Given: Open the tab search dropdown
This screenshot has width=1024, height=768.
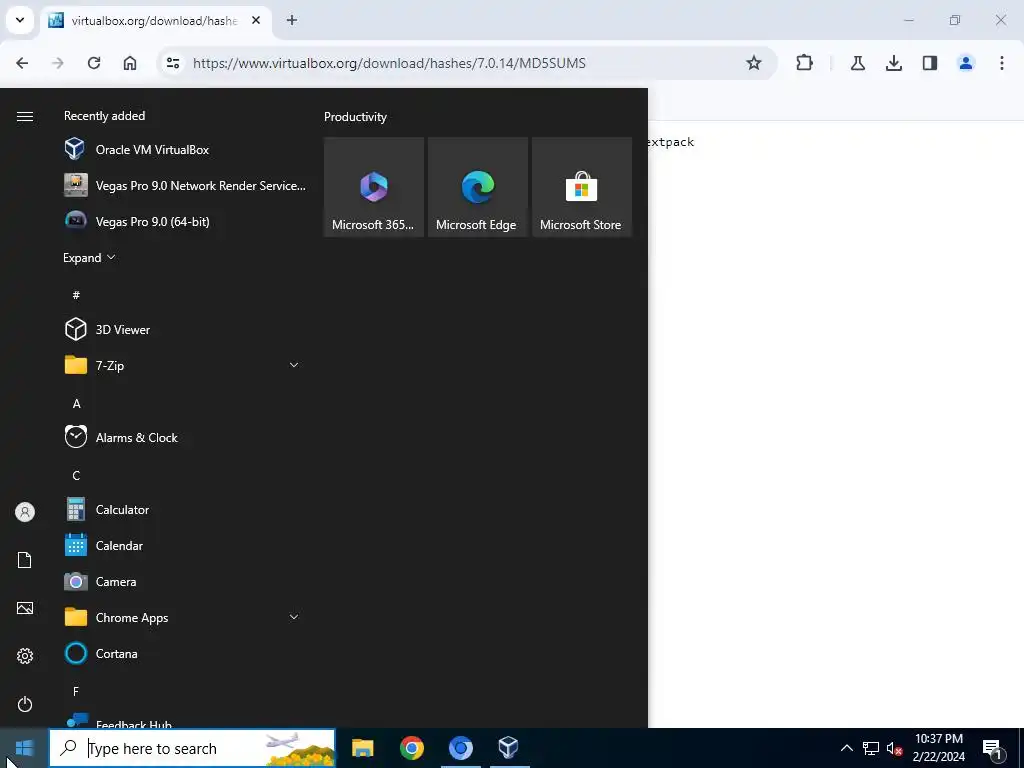Looking at the screenshot, I should point(20,20).
